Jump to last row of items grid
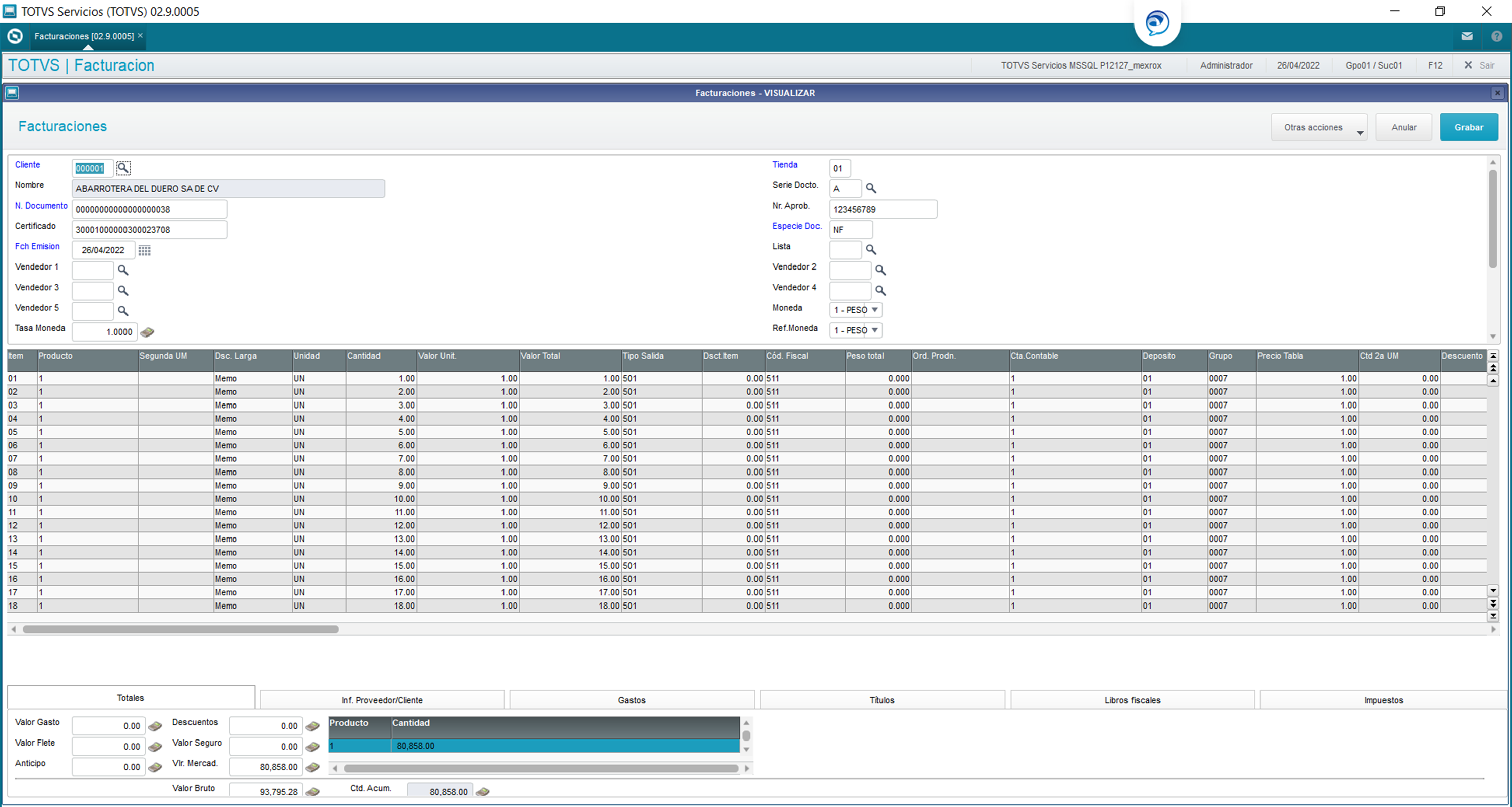The image size is (1512, 807). (x=1494, y=616)
